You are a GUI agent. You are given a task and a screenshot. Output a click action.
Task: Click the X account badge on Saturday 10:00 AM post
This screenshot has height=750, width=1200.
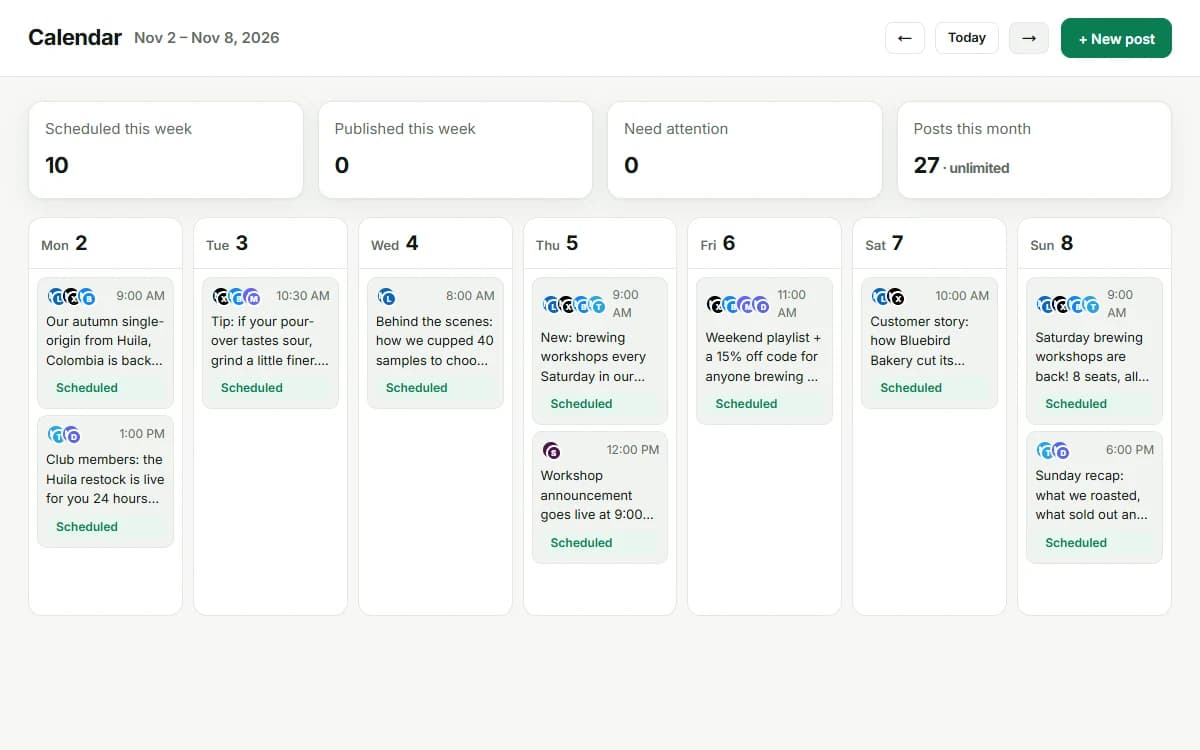(x=897, y=297)
